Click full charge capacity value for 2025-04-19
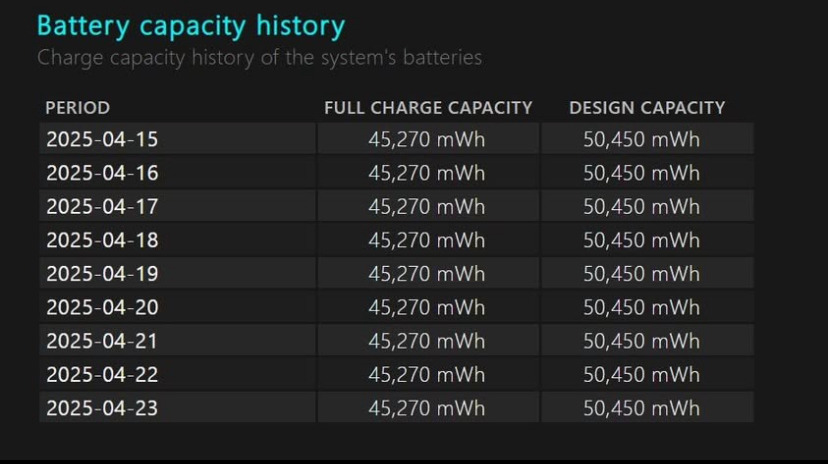This screenshot has height=464, width=828. 427,273
